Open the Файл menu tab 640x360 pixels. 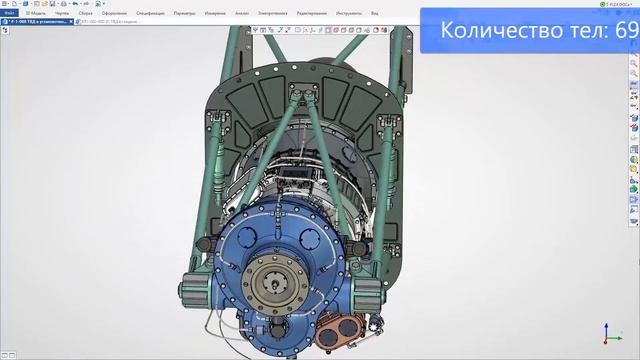(9, 13)
